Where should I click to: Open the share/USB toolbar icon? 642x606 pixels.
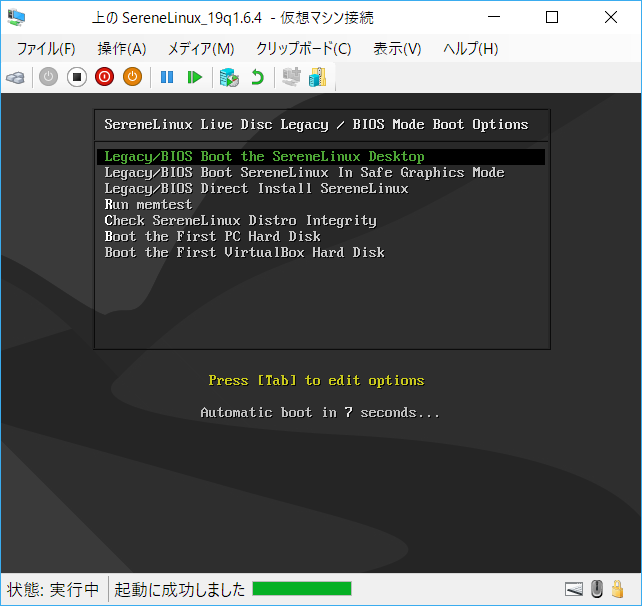point(318,77)
